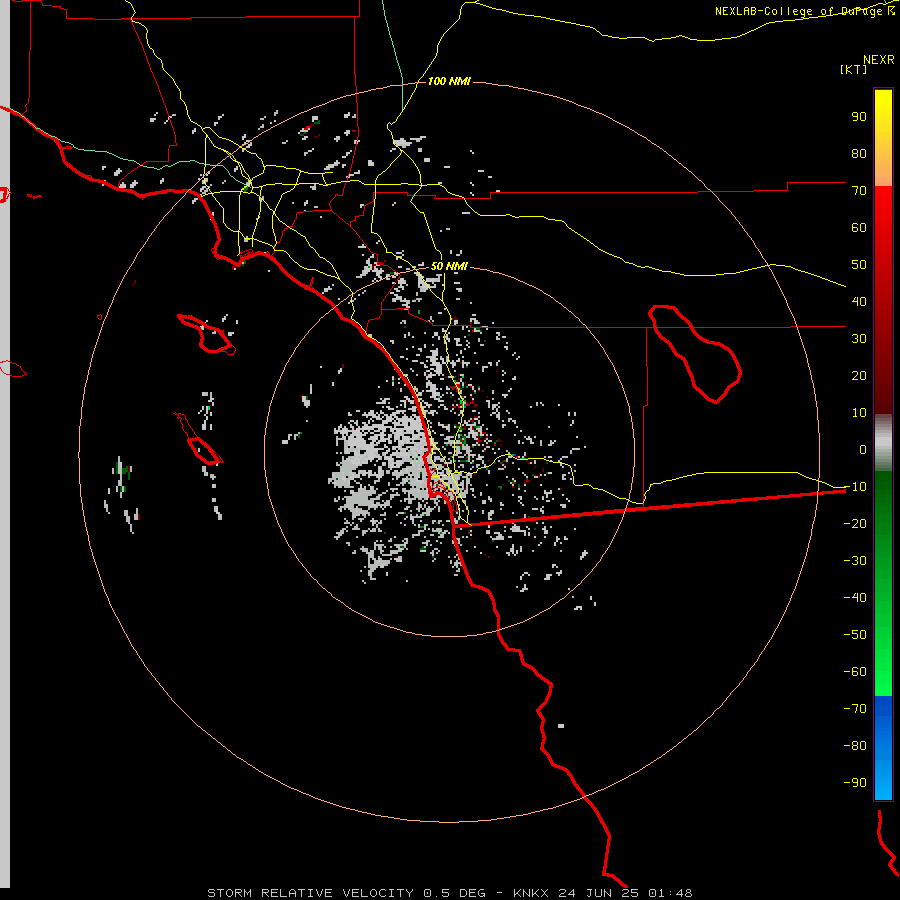The height and width of the screenshot is (900, 900).
Task: Click the -50 value on the velocity scale
Action: 855,634
